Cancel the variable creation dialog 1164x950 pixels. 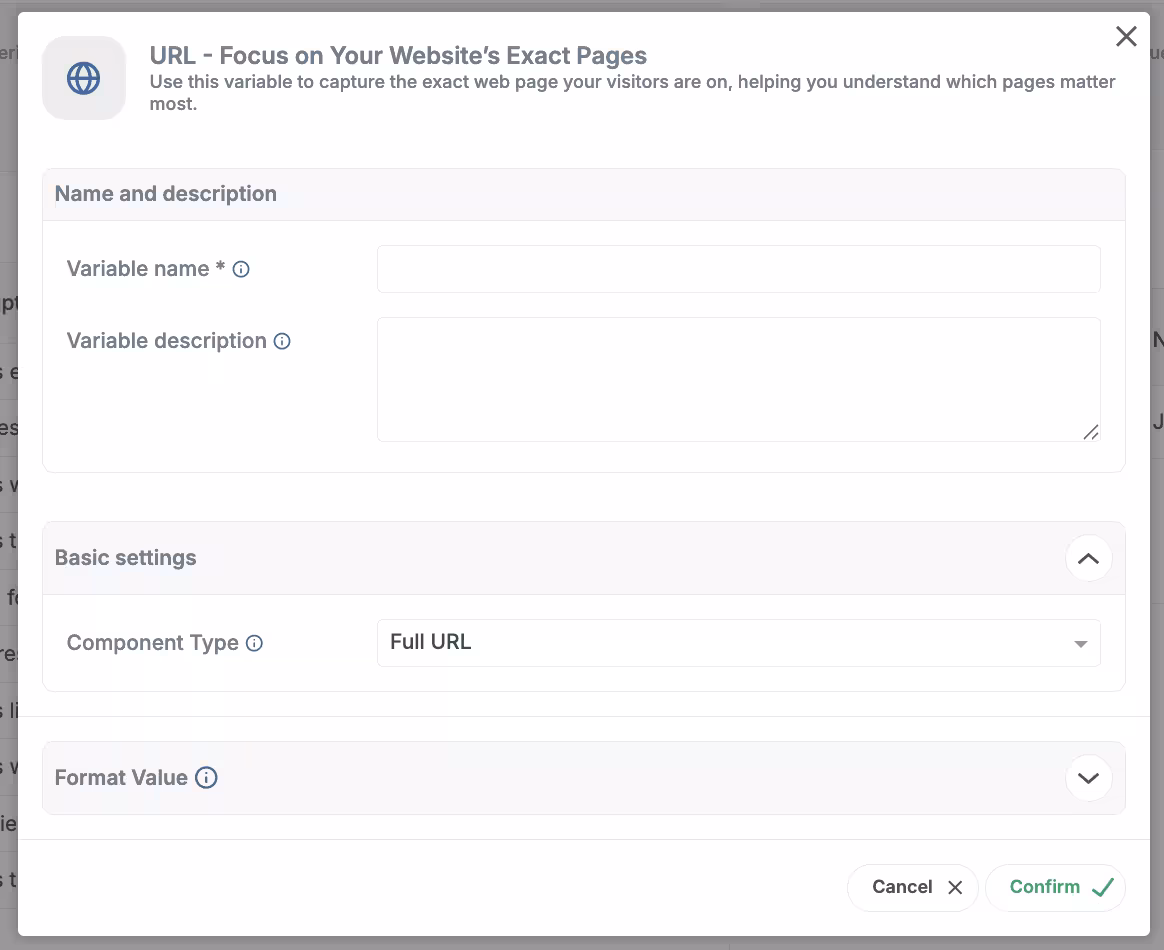click(x=912, y=887)
